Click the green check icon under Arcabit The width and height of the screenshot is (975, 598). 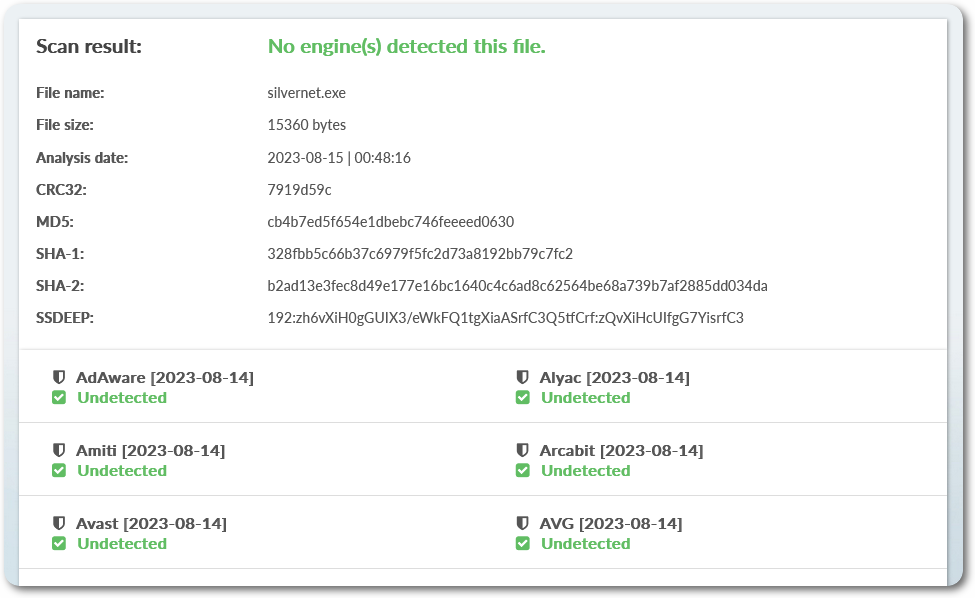(523, 470)
